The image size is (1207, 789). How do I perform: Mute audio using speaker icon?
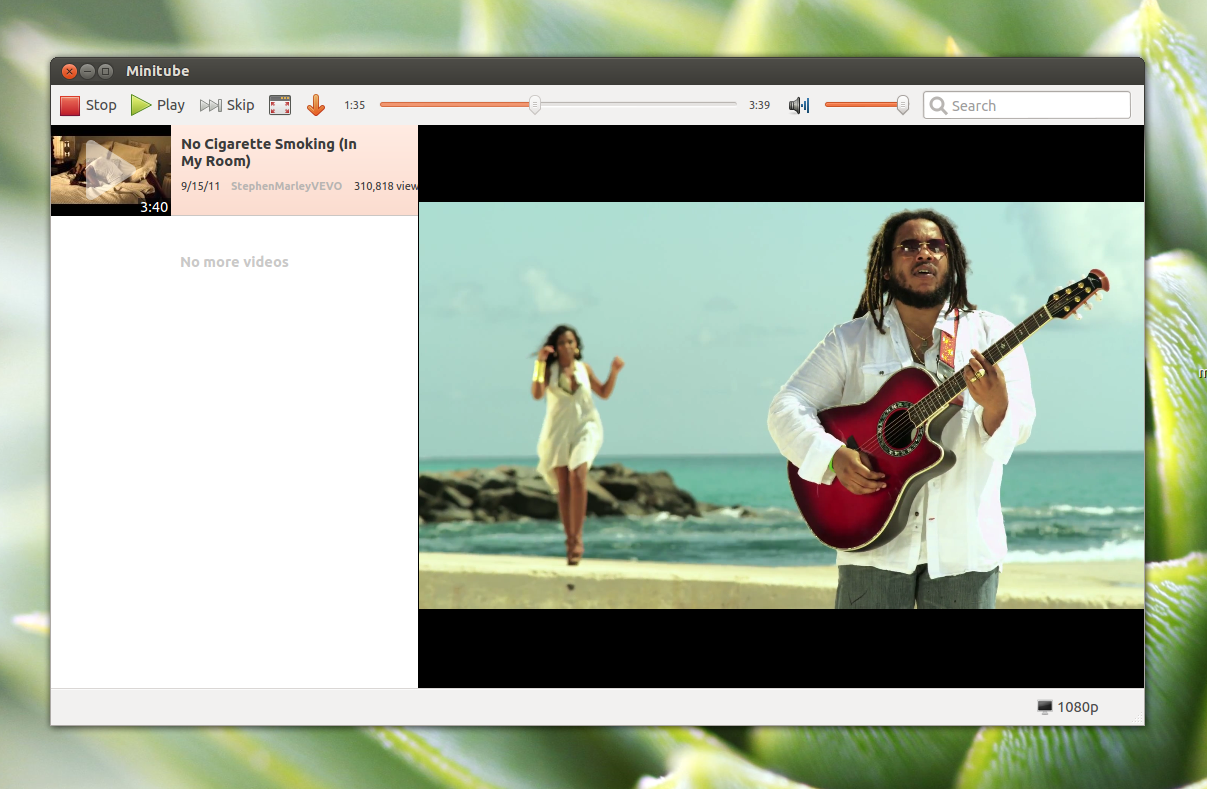(798, 105)
